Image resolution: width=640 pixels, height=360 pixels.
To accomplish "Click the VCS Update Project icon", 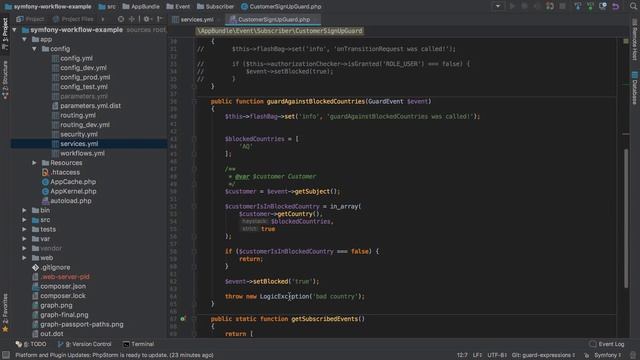I will coord(578,6).
